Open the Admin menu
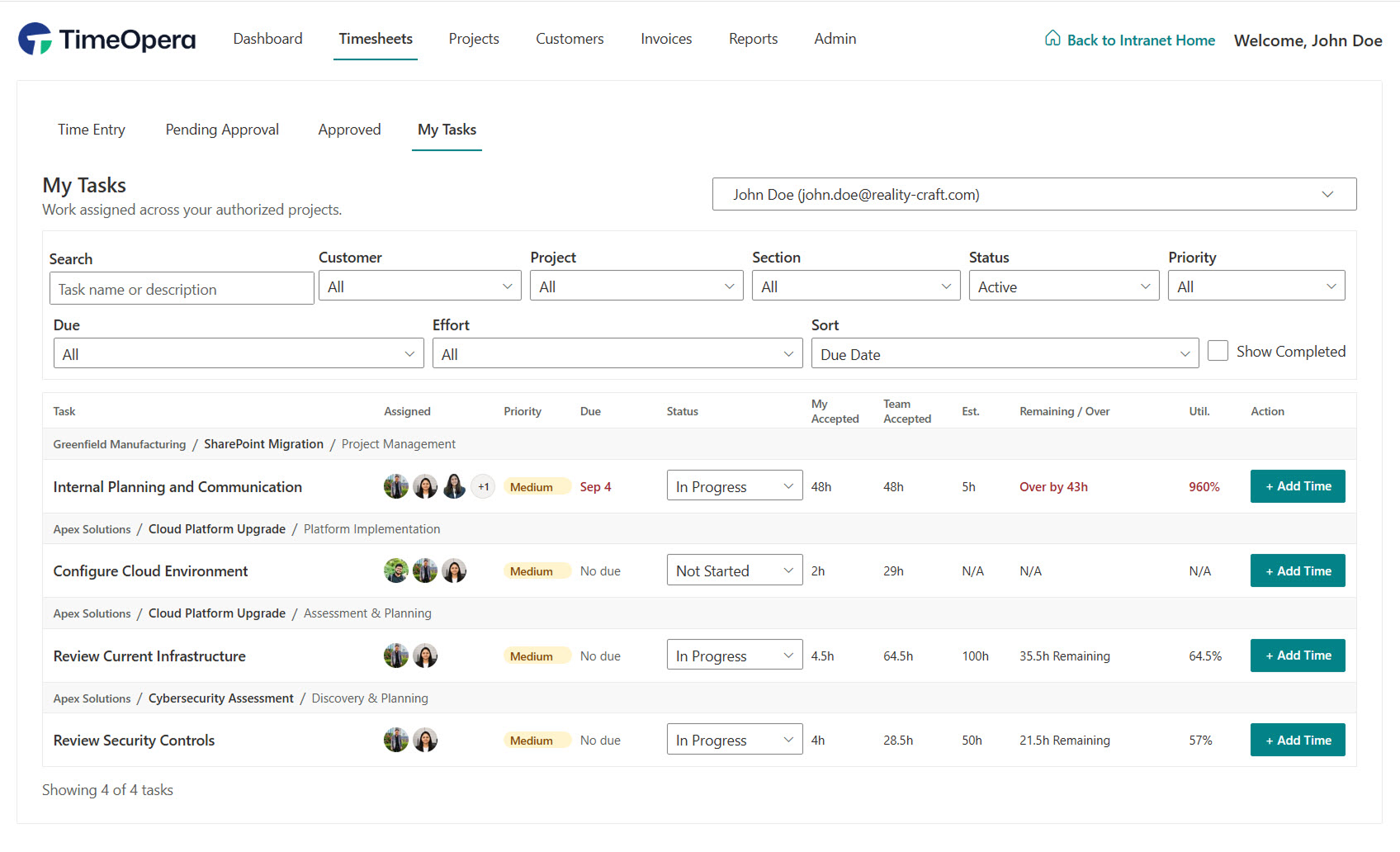Viewport: 1400px width, 852px height. (x=835, y=39)
